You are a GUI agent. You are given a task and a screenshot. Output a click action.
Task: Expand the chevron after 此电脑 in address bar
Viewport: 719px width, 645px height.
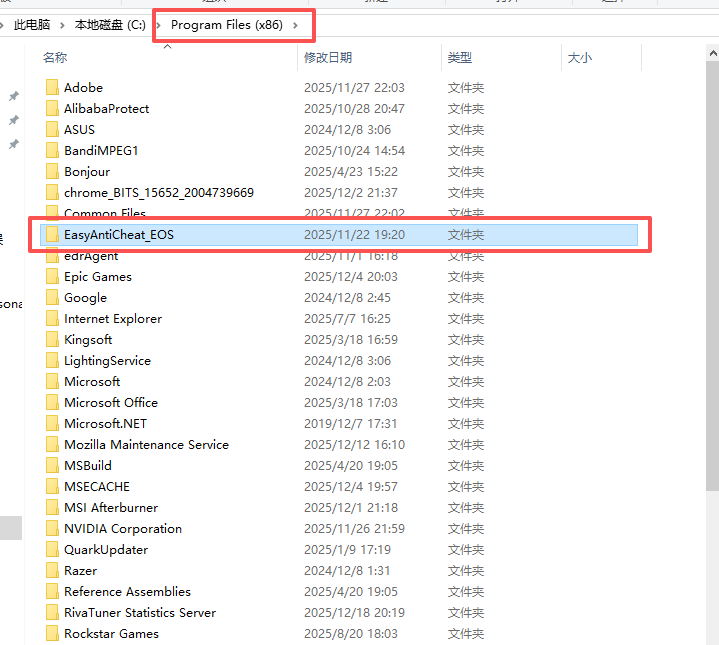tap(63, 24)
